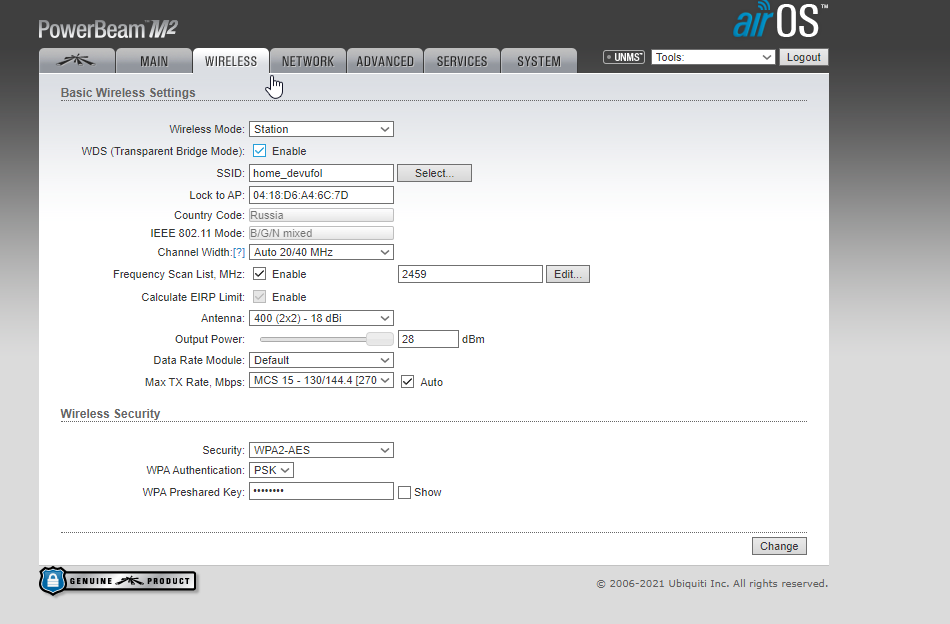
Task: Uncheck Auto for Max TX Rate
Action: tap(407, 382)
